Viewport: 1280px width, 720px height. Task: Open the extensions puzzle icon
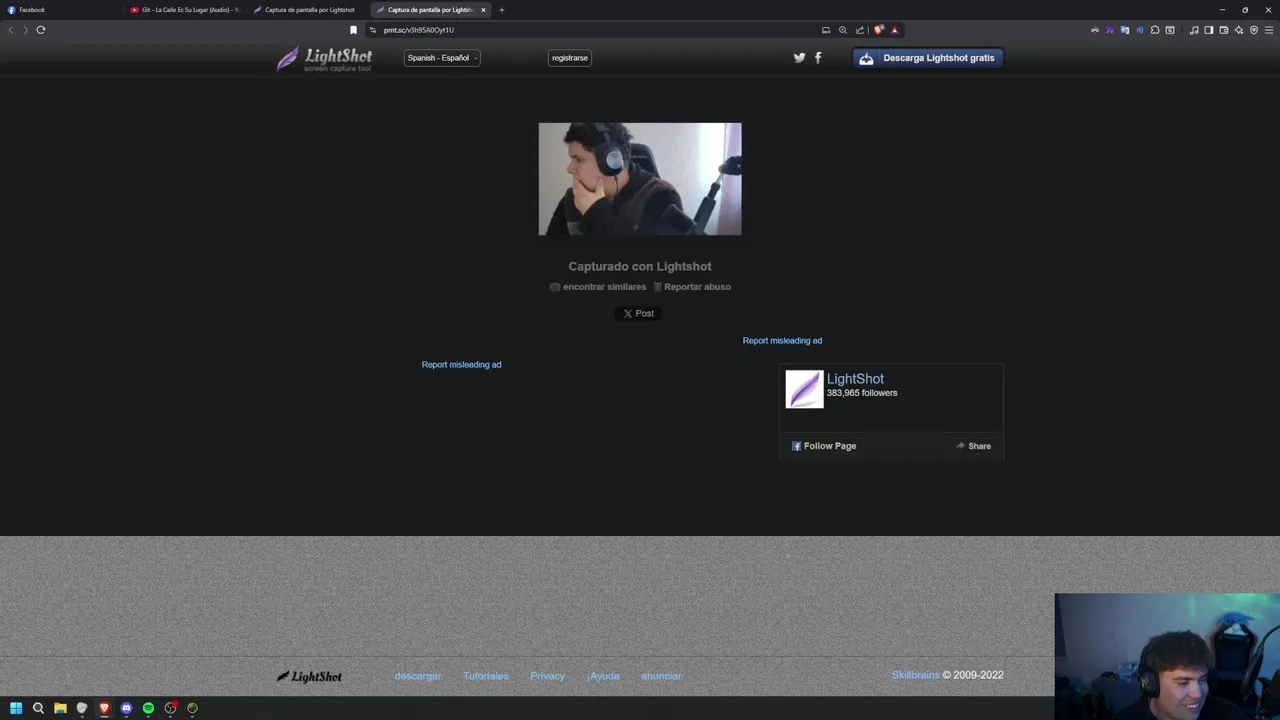coord(1155,30)
